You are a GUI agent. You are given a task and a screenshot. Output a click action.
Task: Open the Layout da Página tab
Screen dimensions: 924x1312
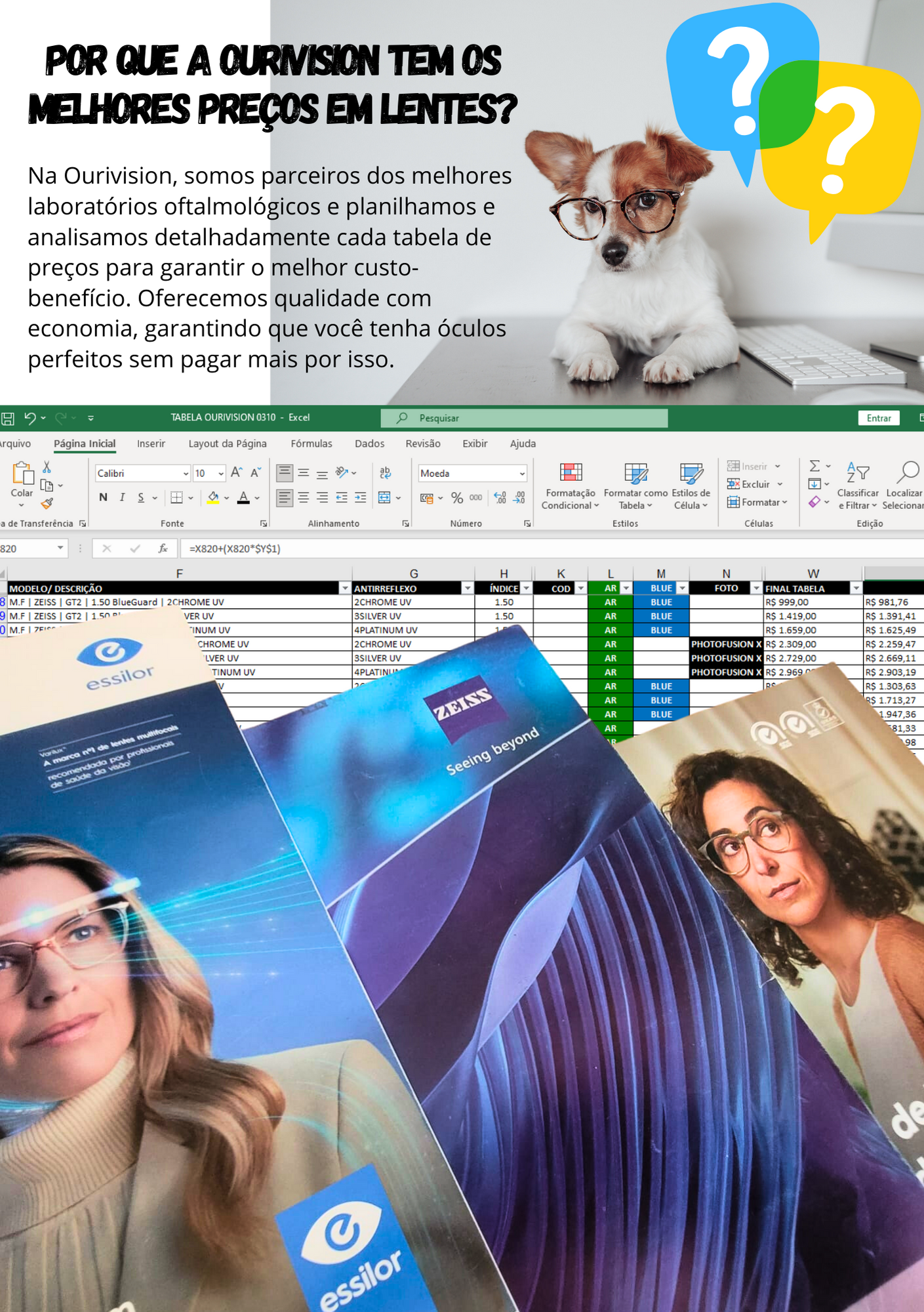coord(228,443)
